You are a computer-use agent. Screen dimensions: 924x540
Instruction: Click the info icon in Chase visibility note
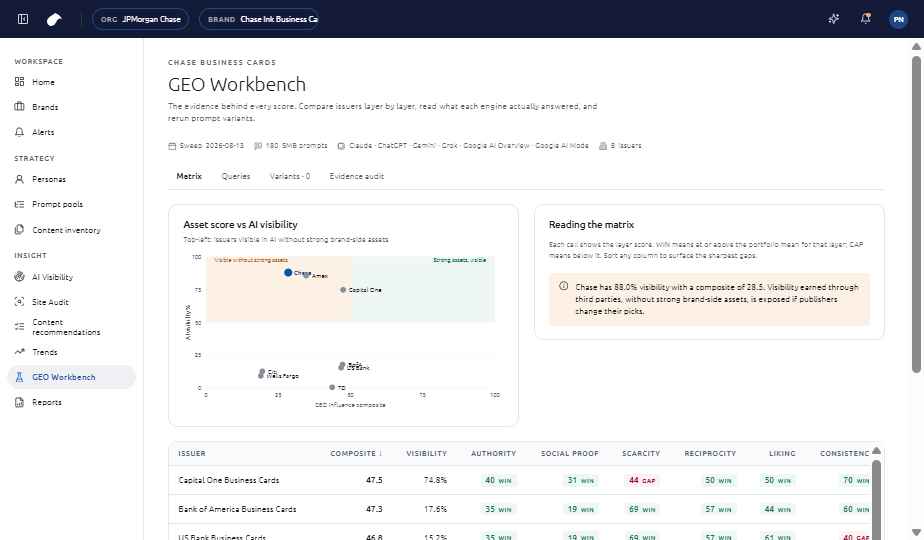point(563,286)
